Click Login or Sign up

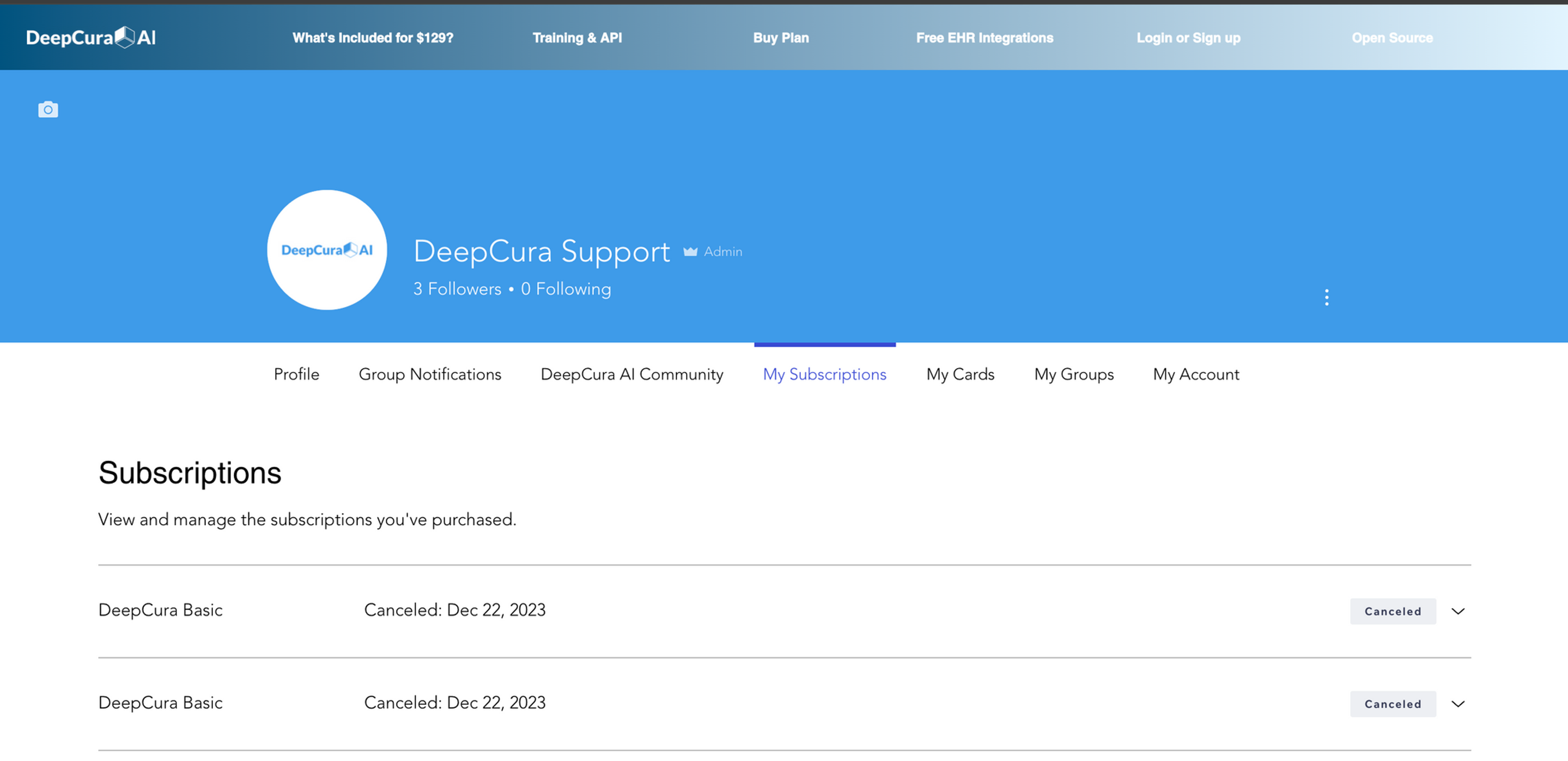(1188, 38)
